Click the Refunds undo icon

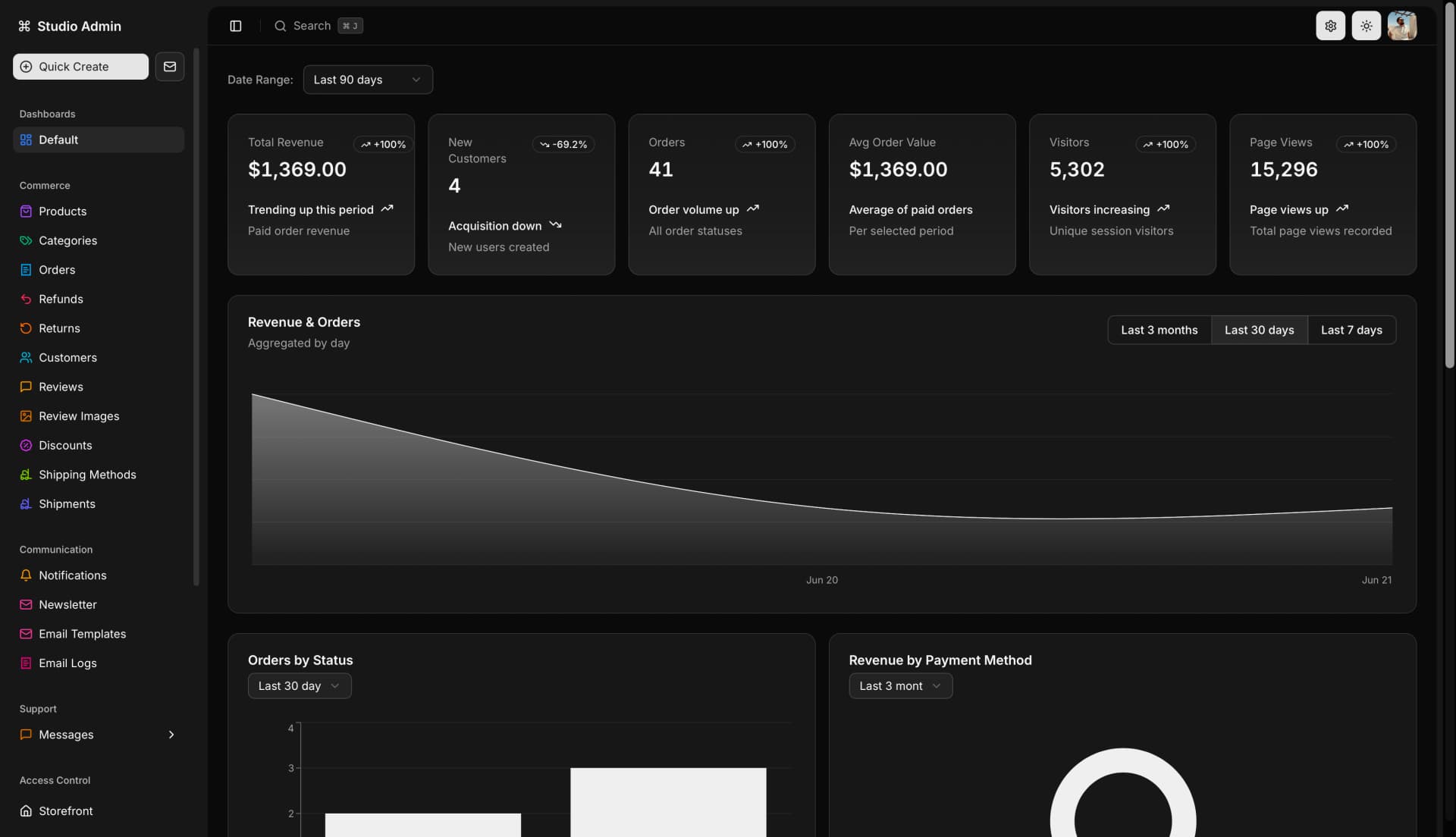[26, 299]
